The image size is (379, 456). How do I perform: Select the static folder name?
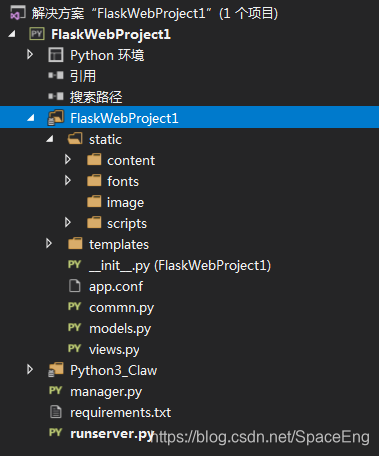coord(105,139)
